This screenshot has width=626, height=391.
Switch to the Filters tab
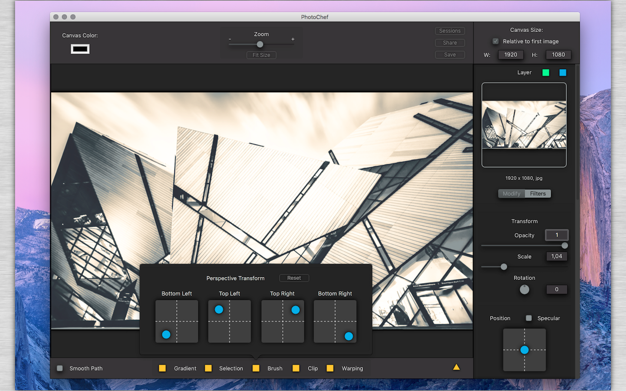538,194
